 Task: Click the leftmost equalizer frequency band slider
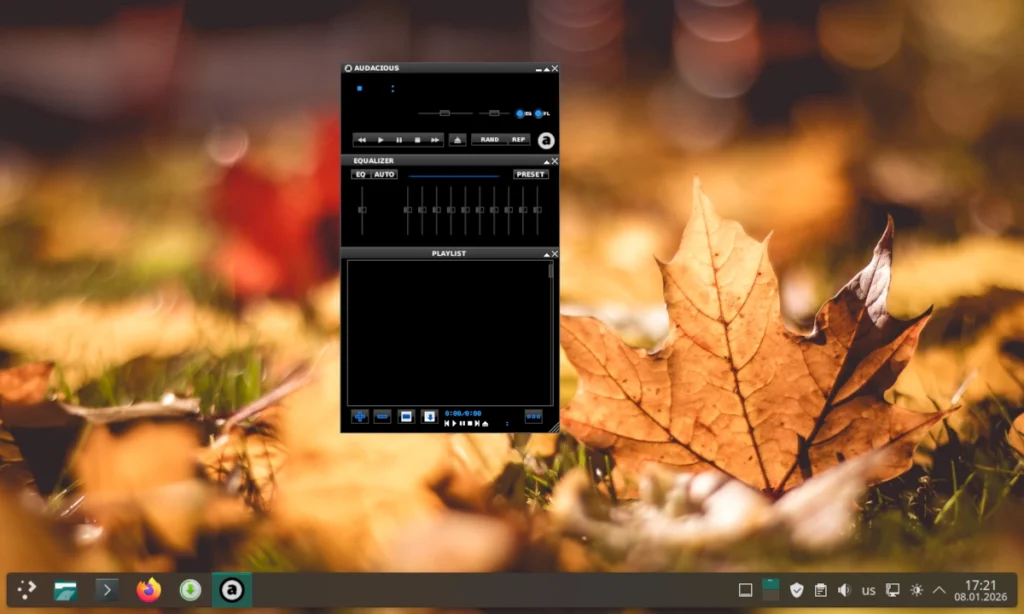(x=408, y=210)
